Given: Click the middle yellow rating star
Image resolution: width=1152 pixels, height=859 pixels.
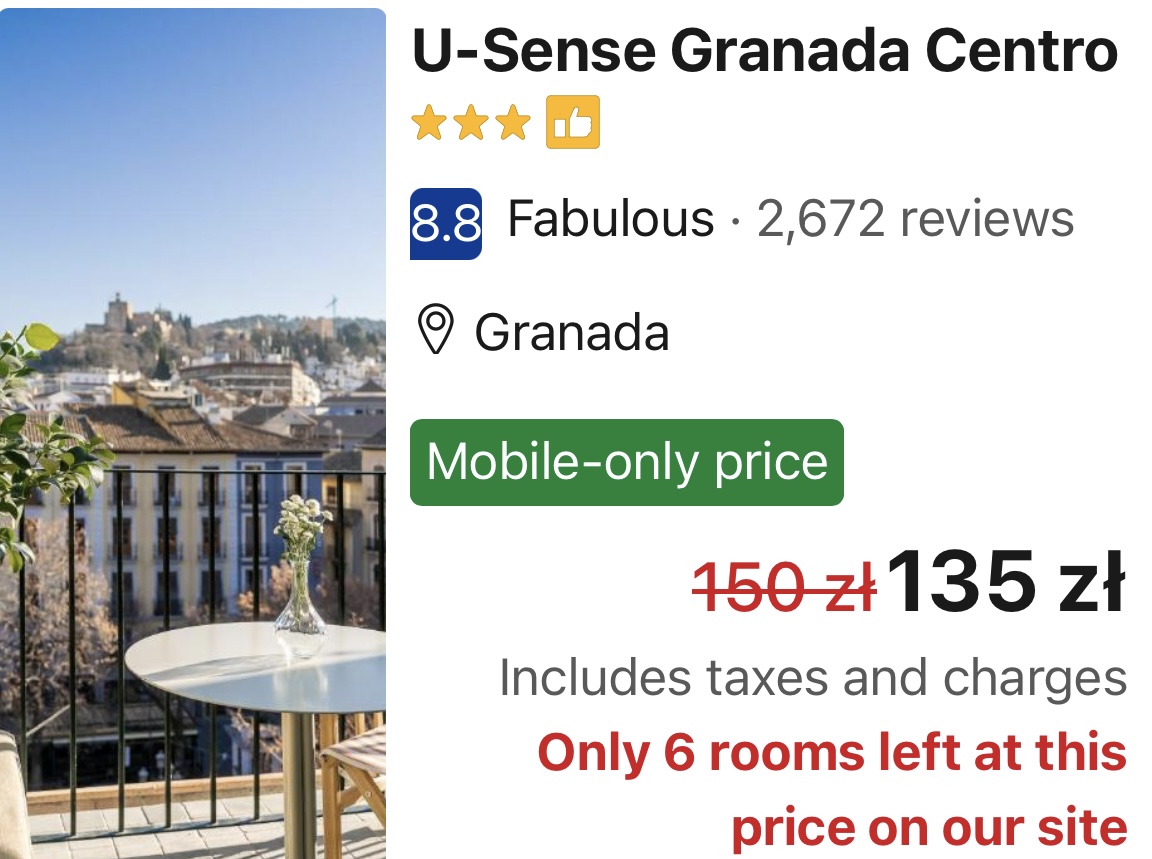Looking at the screenshot, I should click(470, 122).
